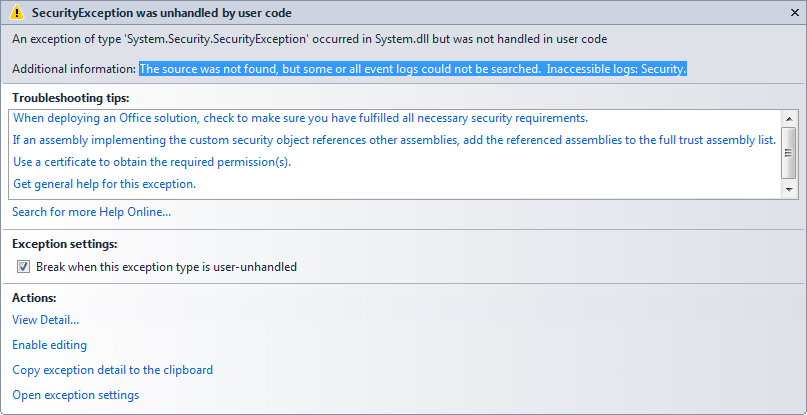The height and width of the screenshot is (415, 807).
Task: Select 'Use a certificate' troubleshooting tip
Action: [152, 162]
